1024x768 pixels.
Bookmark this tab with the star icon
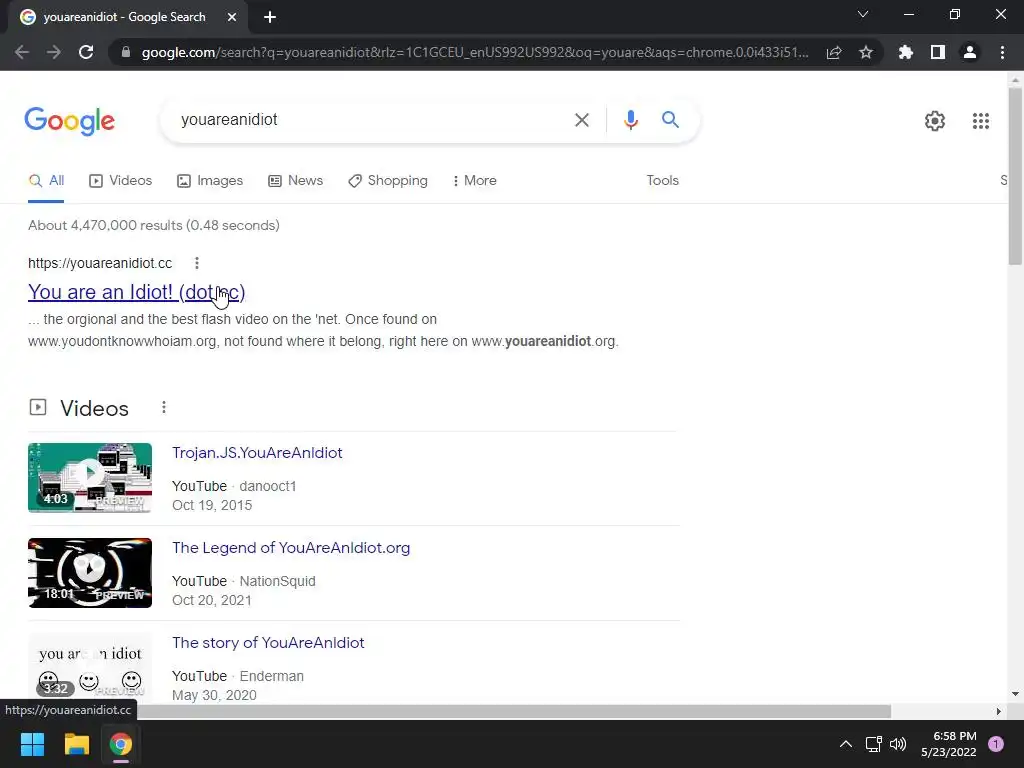866,52
